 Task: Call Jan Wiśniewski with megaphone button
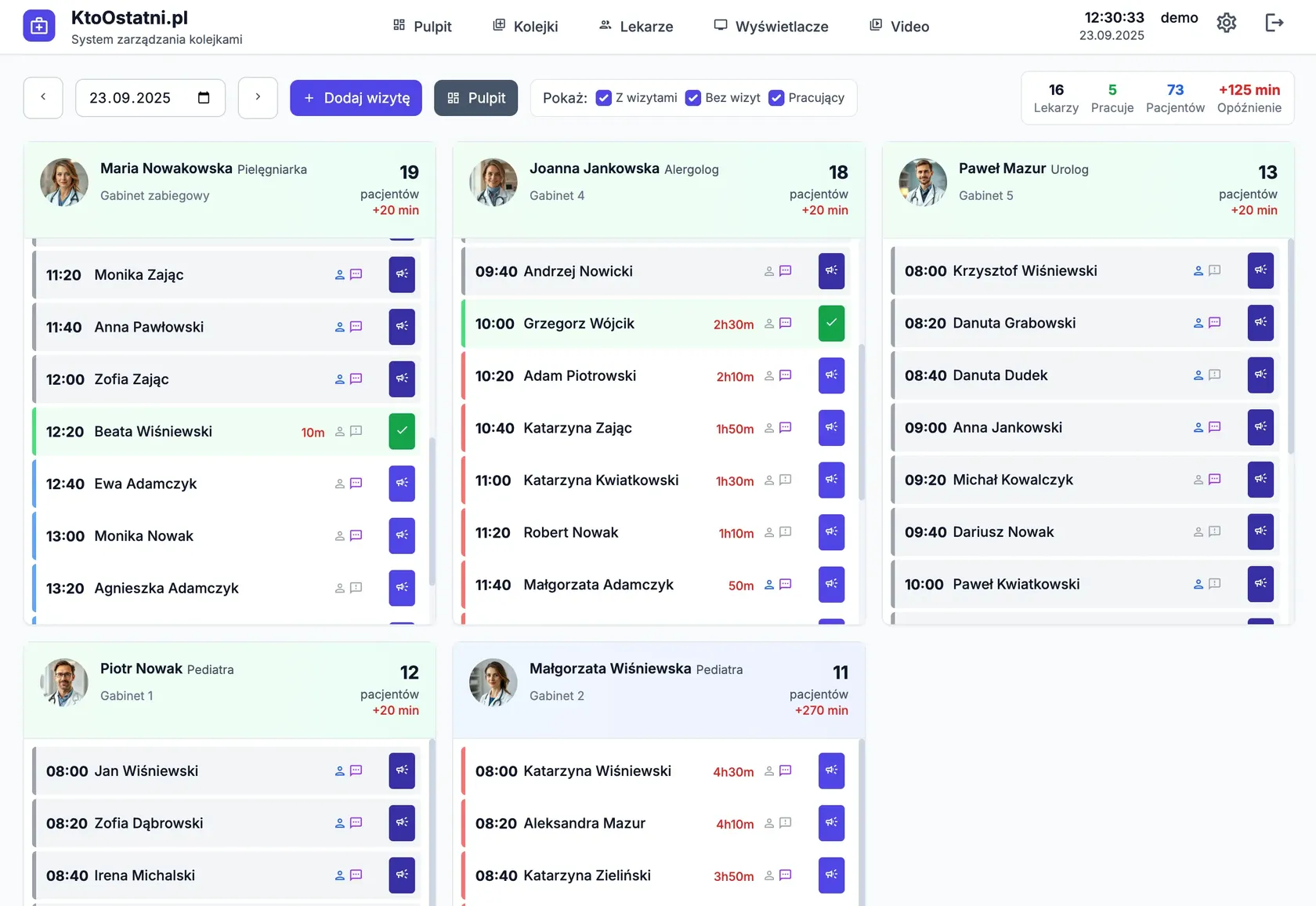[402, 770]
